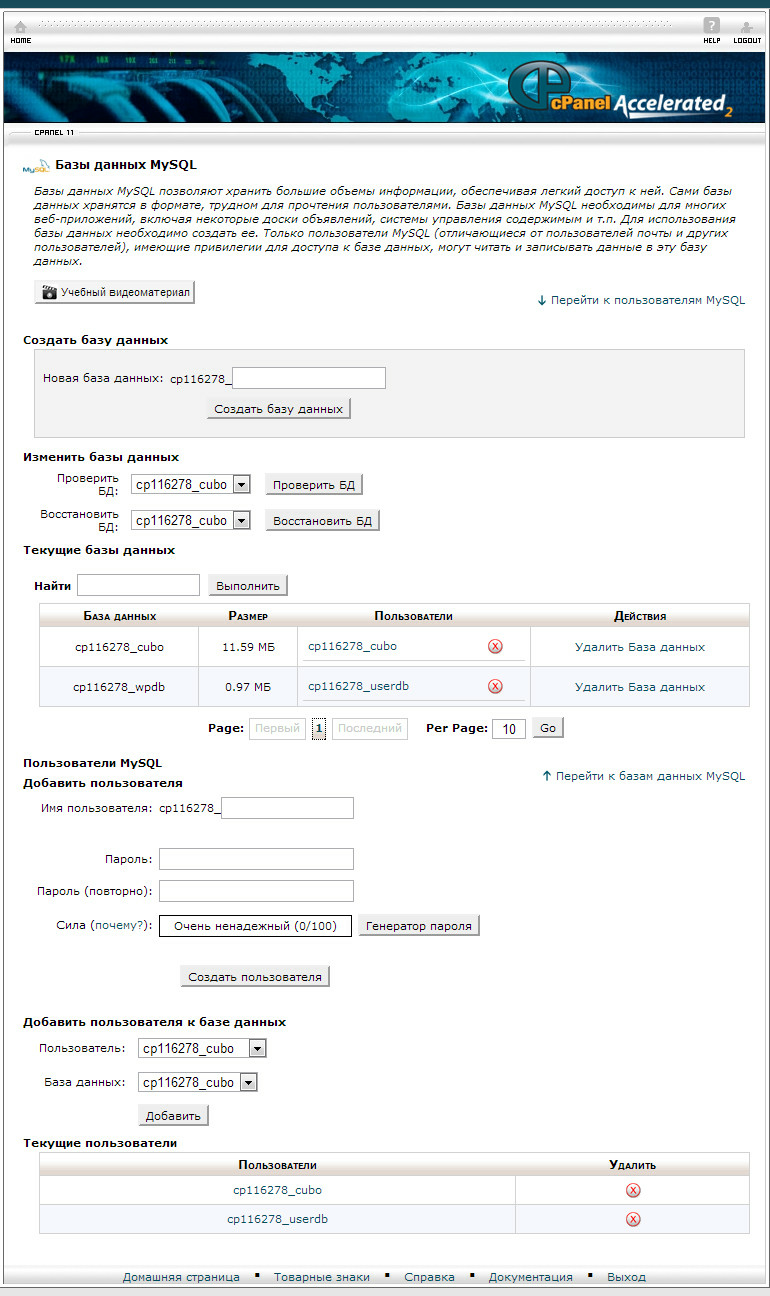
Task: Click the Выполнить search button
Action: coord(248,585)
